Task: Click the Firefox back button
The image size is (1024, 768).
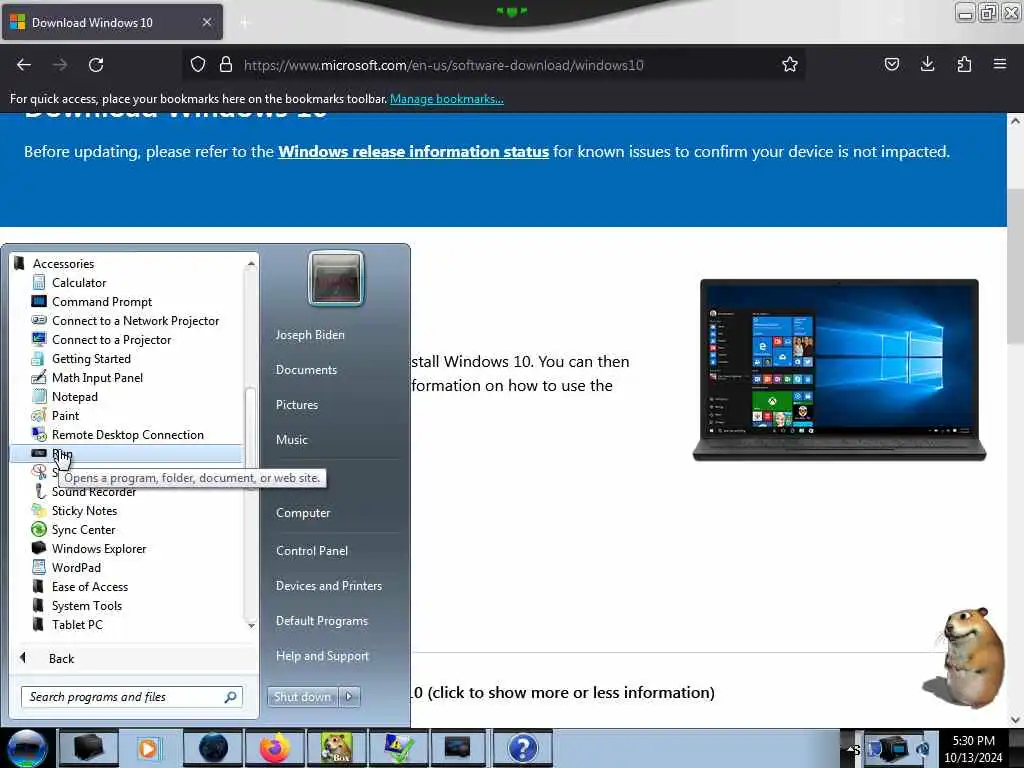Action: tap(24, 65)
